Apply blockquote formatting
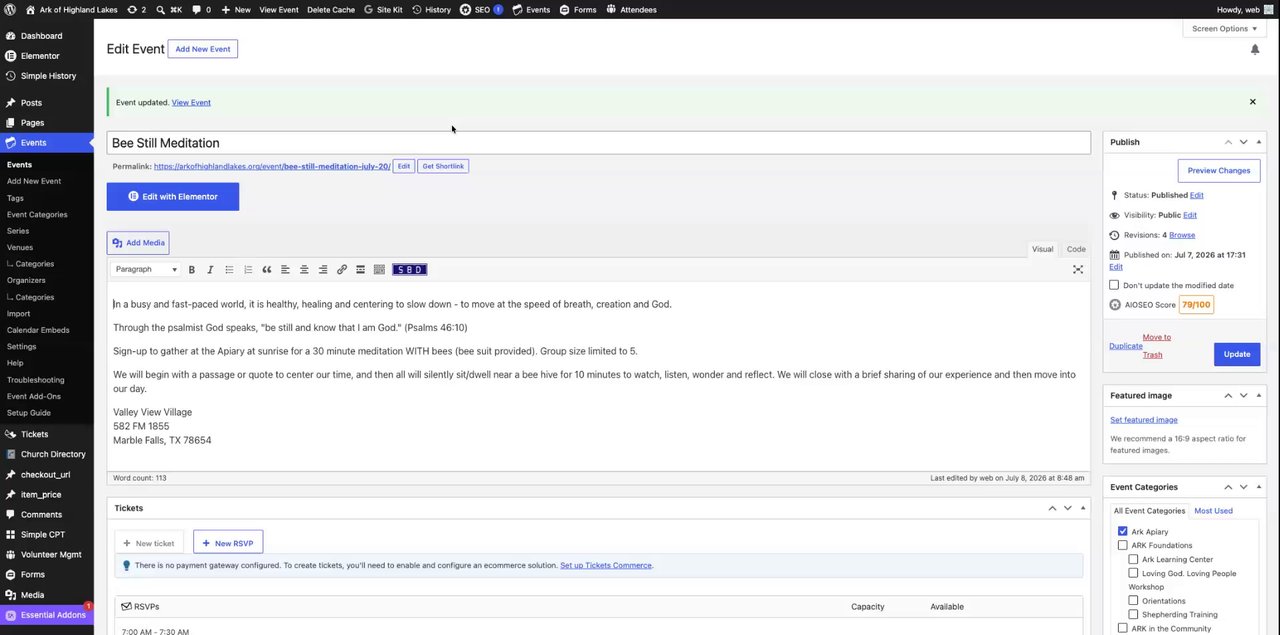1280x635 pixels. 267,270
